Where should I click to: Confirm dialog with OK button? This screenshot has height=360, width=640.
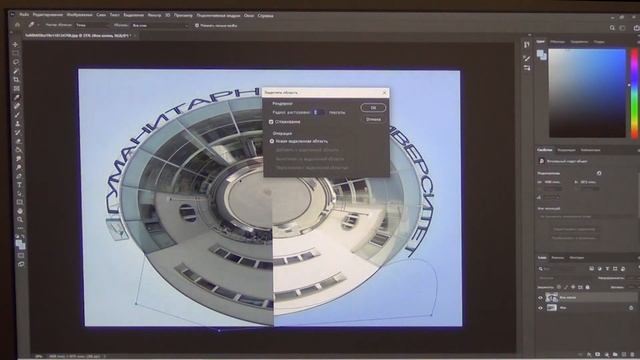(x=373, y=108)
